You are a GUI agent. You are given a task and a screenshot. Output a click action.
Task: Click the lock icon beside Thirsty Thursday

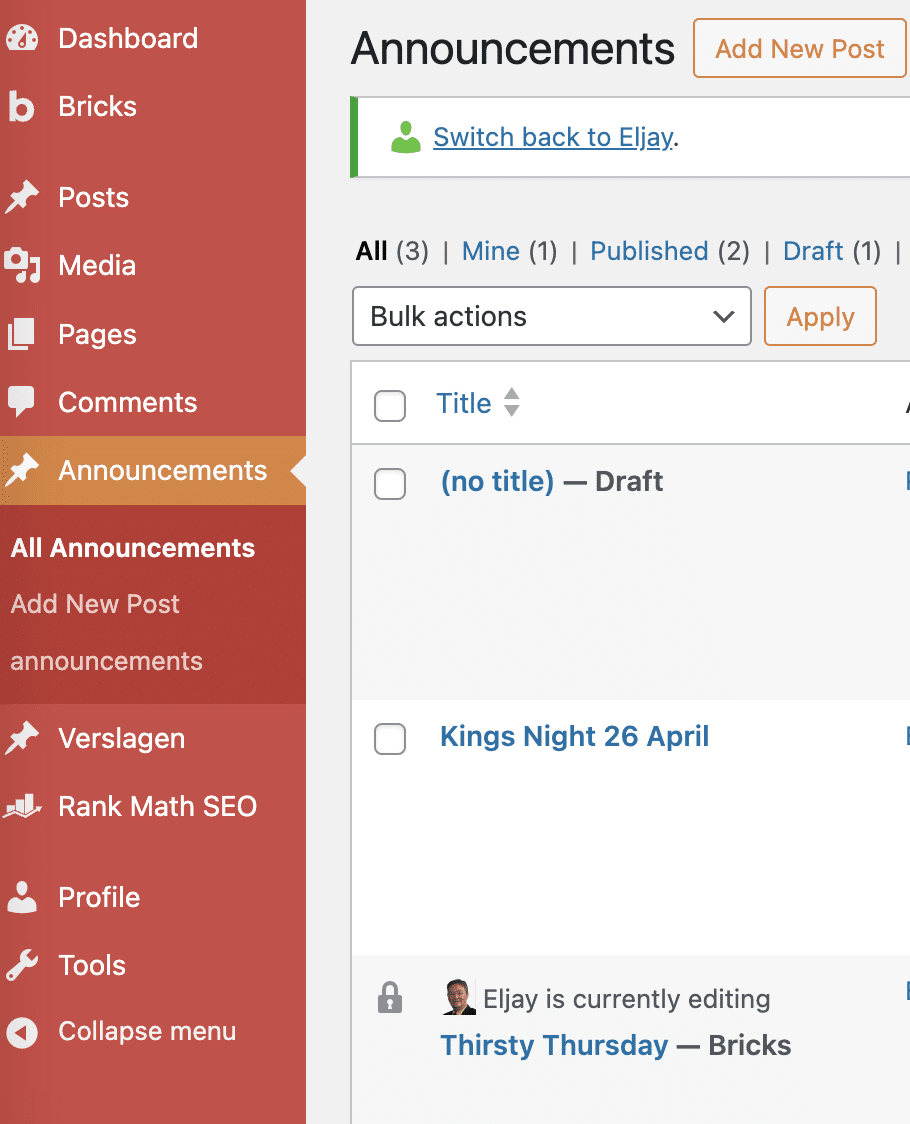390,997
